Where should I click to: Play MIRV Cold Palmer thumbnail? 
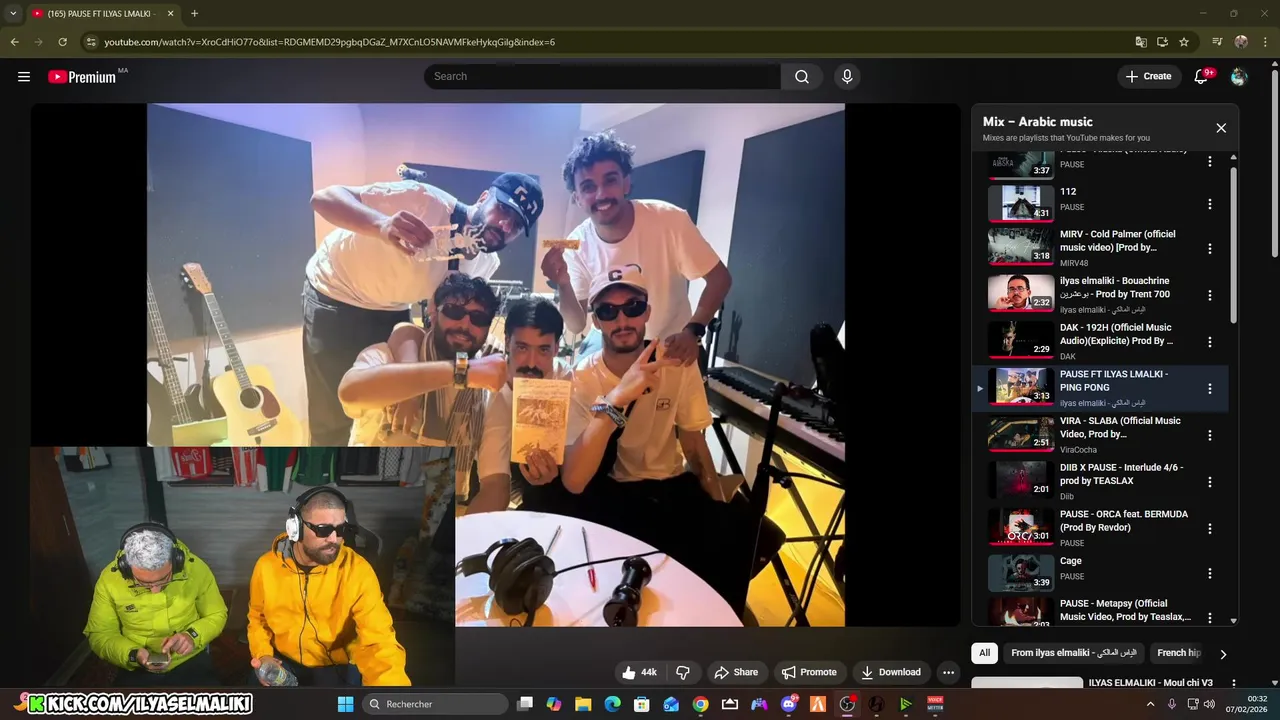(x=1021, y=247)
